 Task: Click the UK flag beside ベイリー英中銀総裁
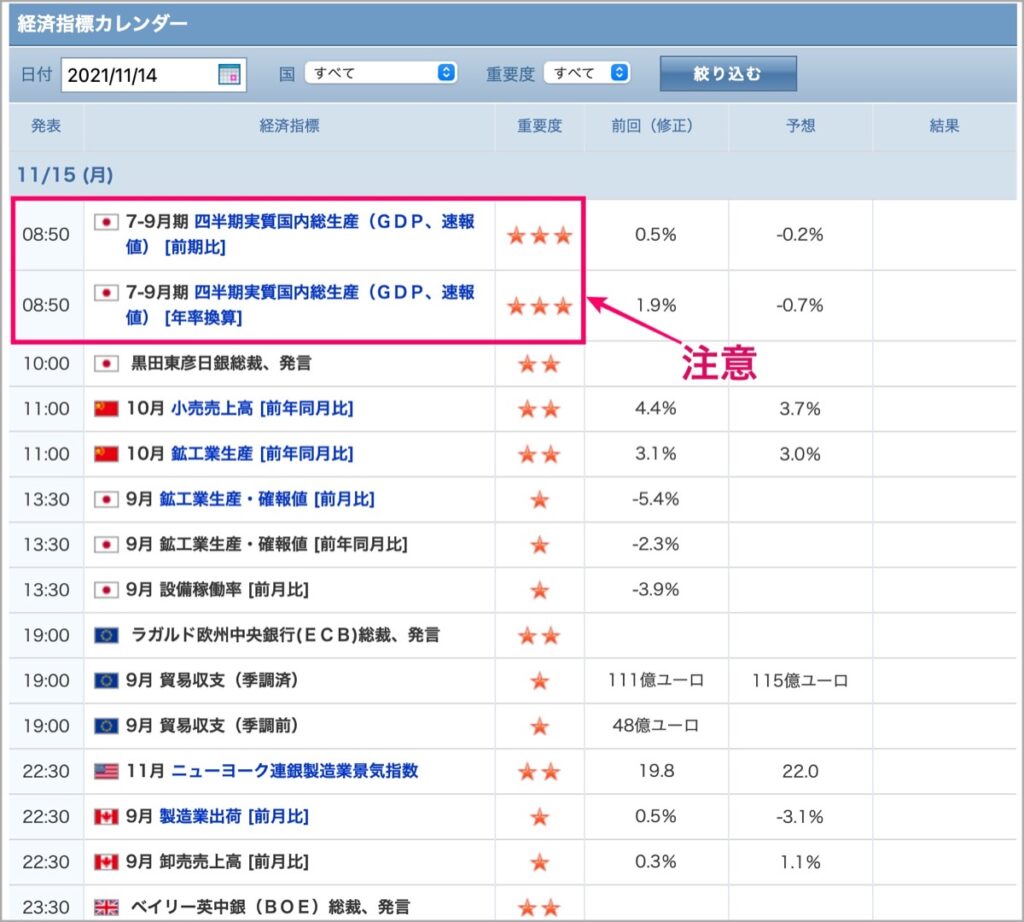(106, 907)
